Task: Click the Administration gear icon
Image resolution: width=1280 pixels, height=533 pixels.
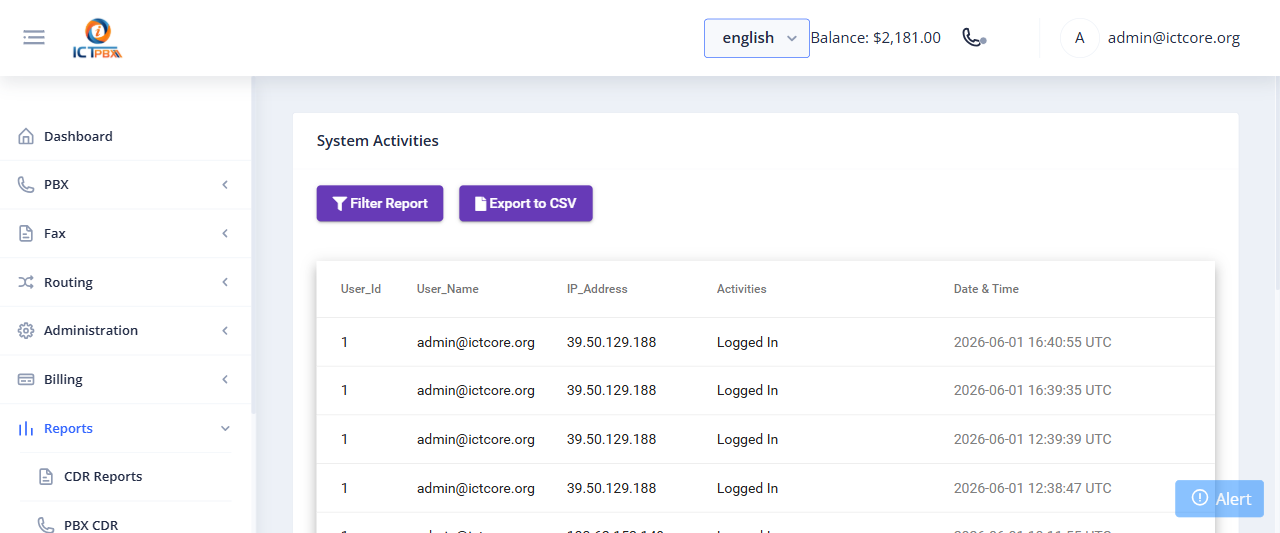Action: [x=26, y=331]
